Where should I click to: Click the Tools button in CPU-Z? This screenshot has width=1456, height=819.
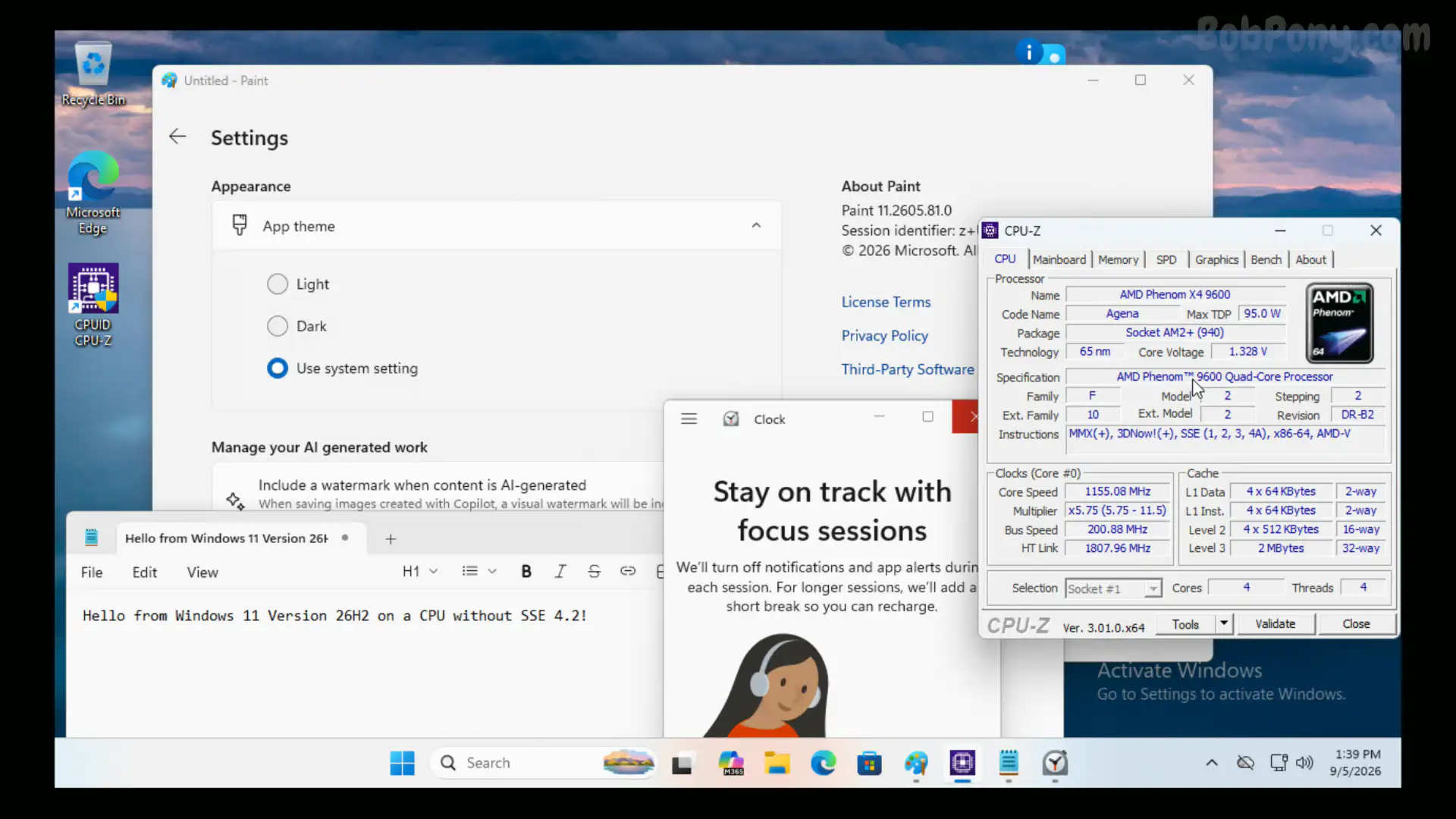click(x=1185, y=624)
